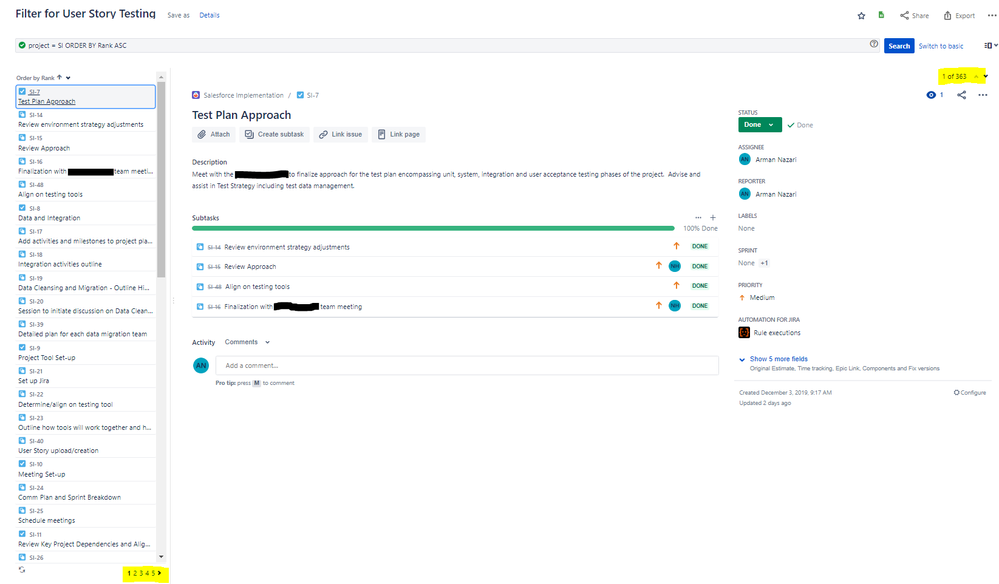Click the SI-10 issue type icon in the list
Screen dimensions: 999x584
point(22,464)
